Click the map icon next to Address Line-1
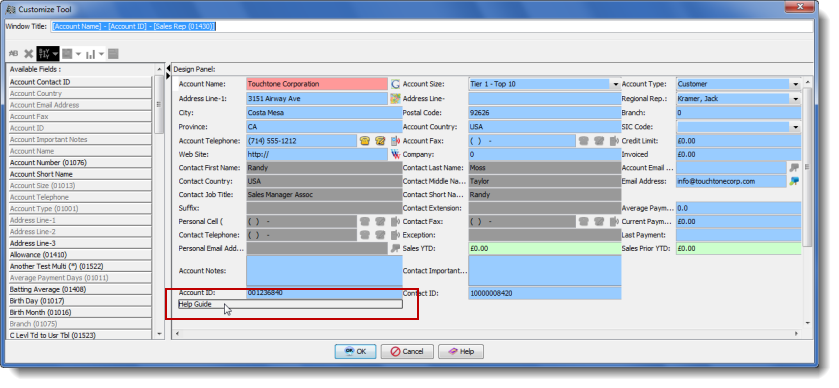 (395, 98)
